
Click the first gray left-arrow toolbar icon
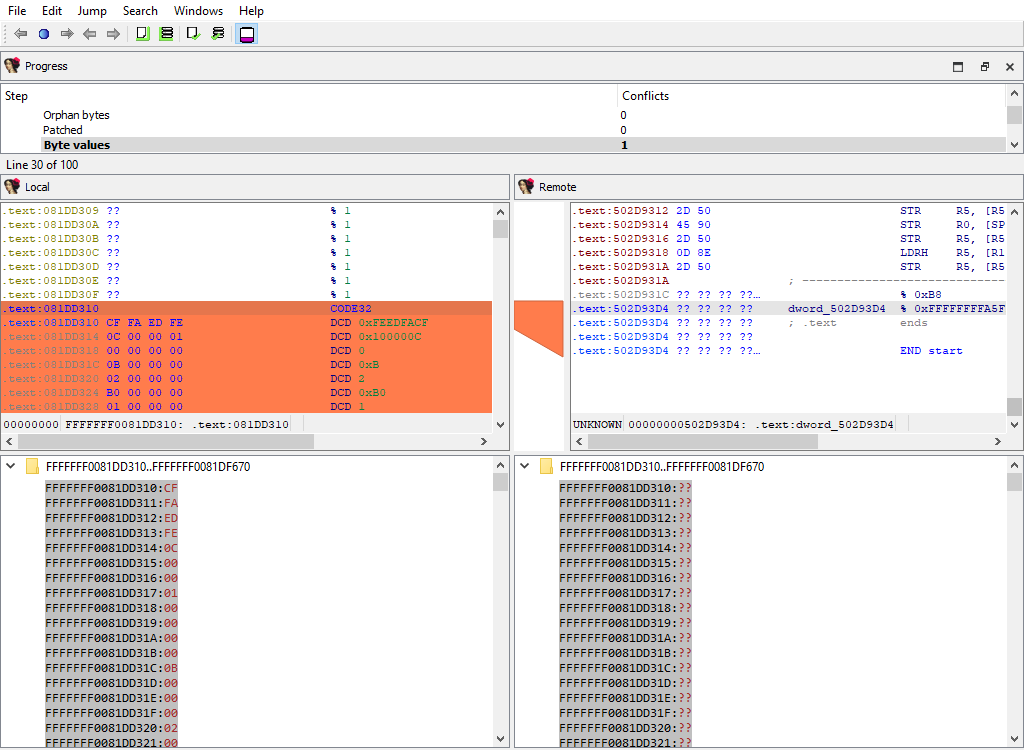21,34
